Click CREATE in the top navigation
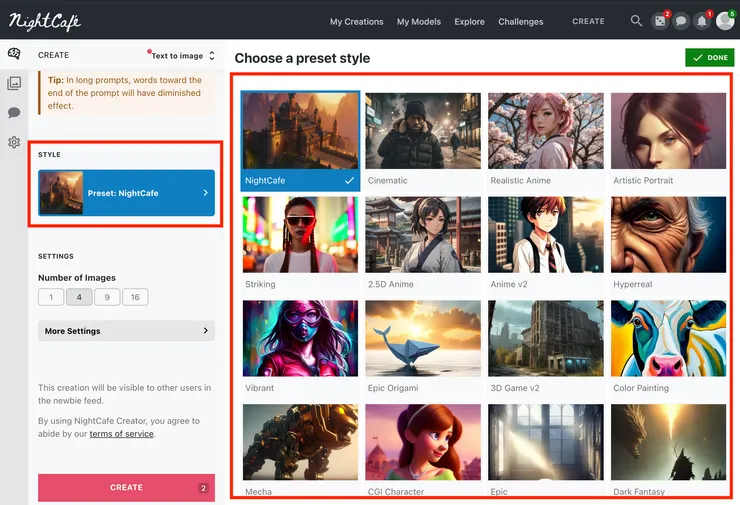This screenshot has width=740, height=505. [x=588, y=21]
